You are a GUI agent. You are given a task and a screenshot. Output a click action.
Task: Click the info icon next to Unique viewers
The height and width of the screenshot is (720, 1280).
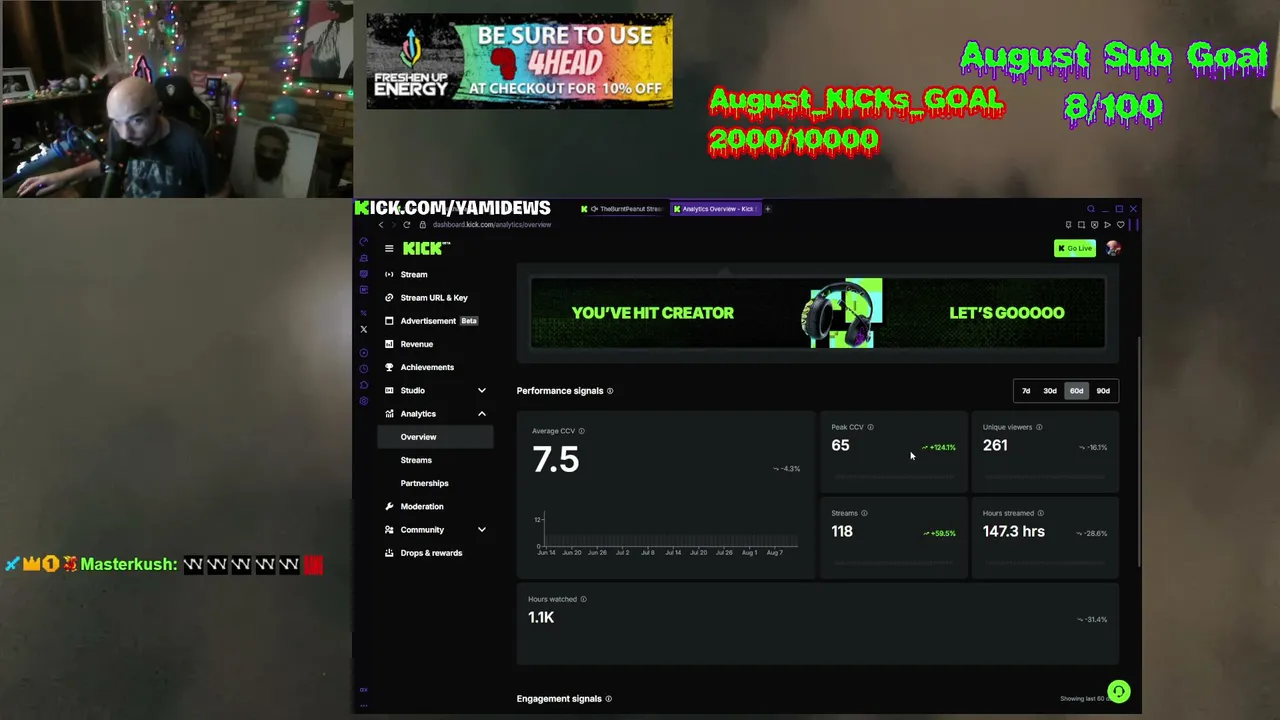tap(1039, 427)
